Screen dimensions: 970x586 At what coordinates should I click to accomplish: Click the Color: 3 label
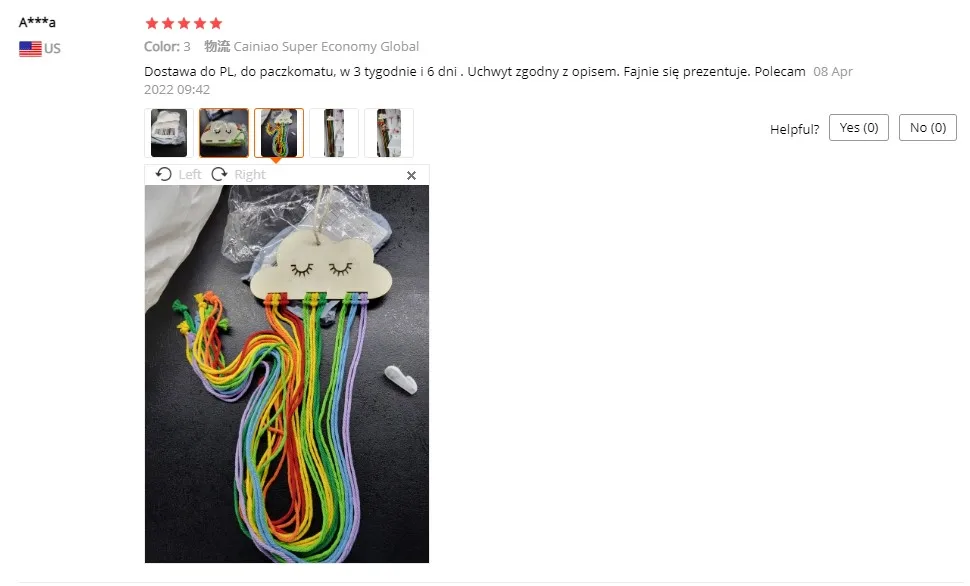coord(167,46)
